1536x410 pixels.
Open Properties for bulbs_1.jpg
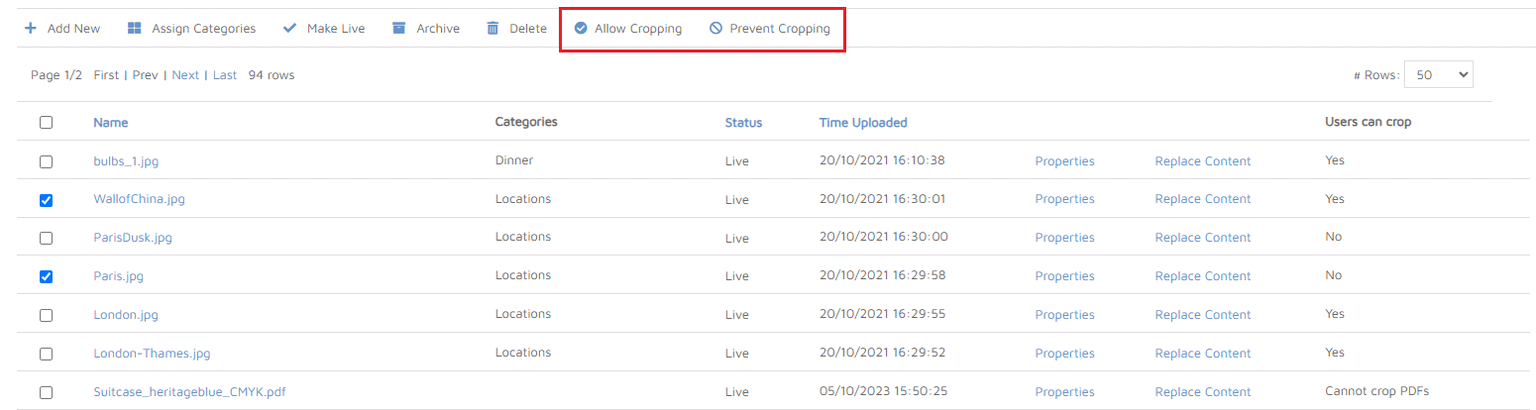click(x=1064, y=161)
